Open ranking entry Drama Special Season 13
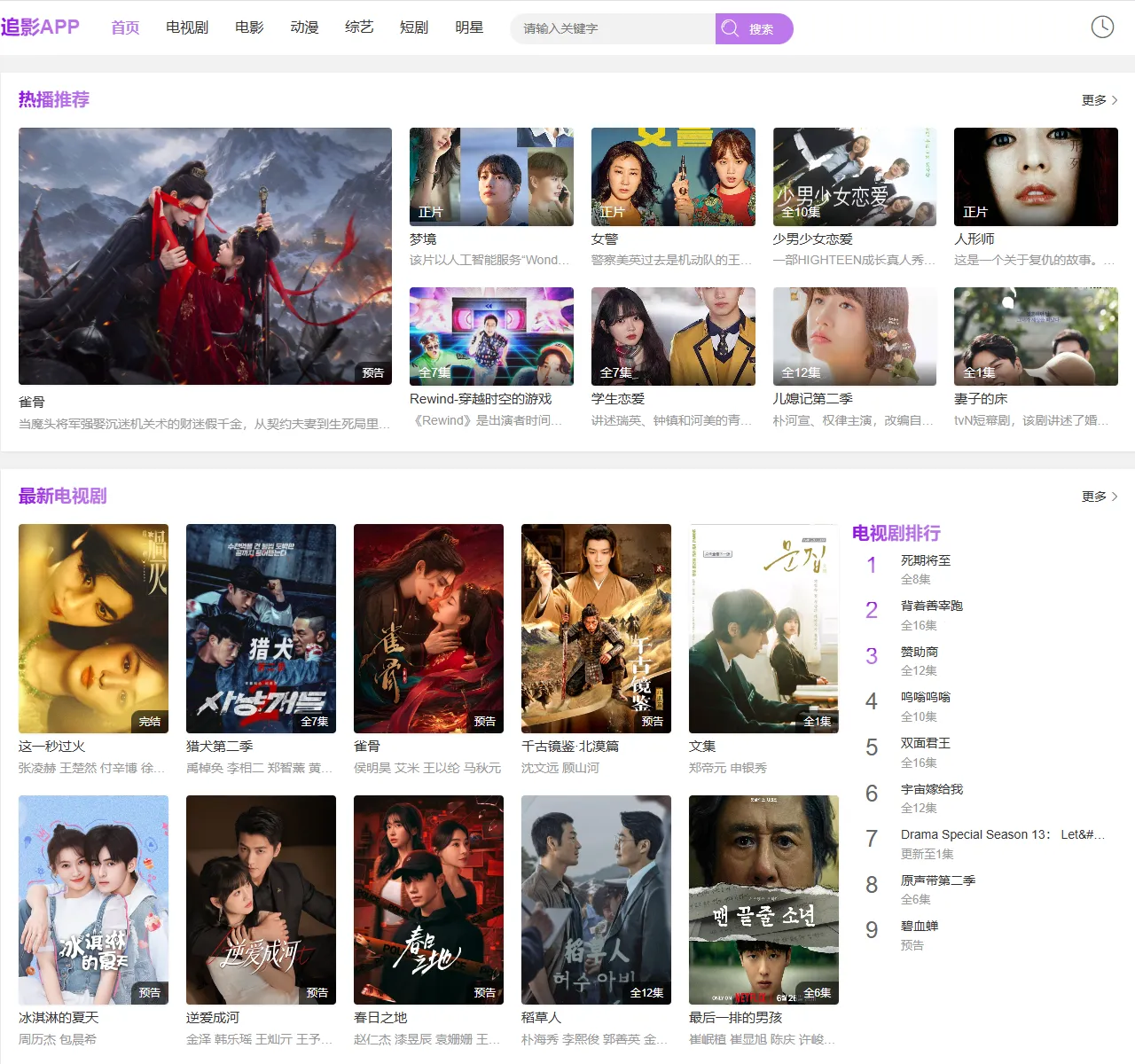 [x=1003, y=834]
